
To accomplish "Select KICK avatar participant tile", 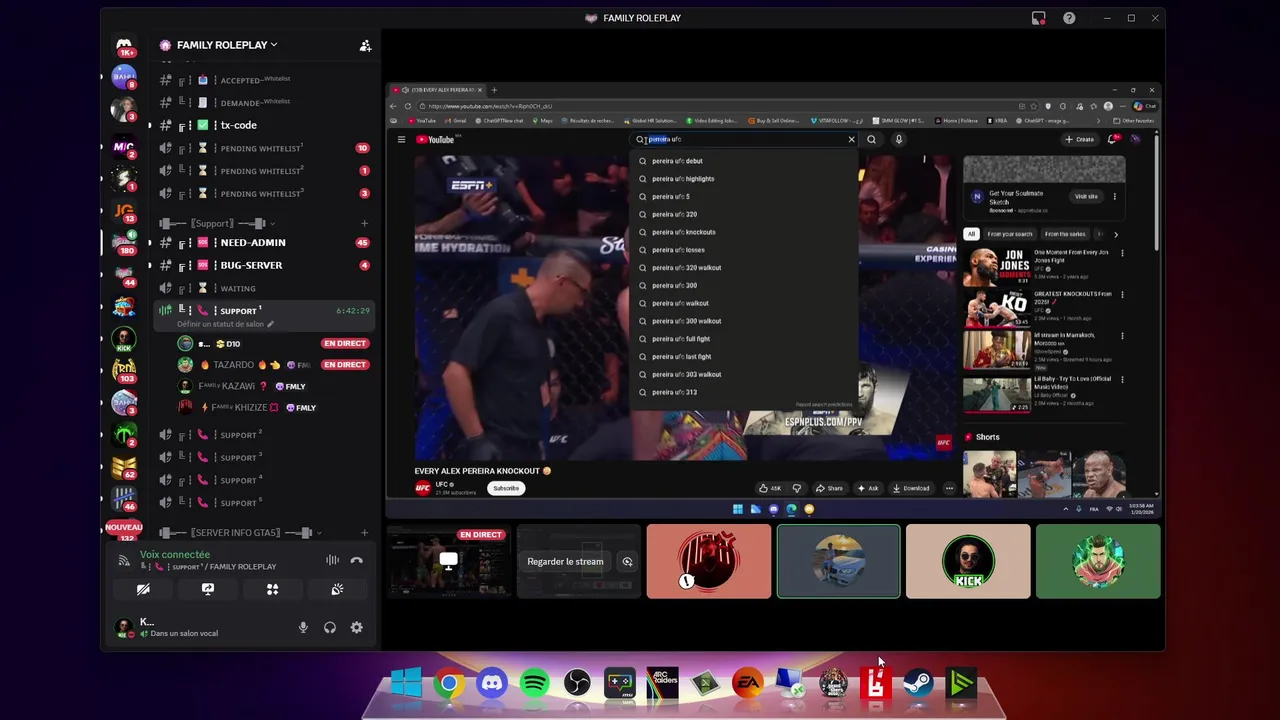I will tap(968, 561).
